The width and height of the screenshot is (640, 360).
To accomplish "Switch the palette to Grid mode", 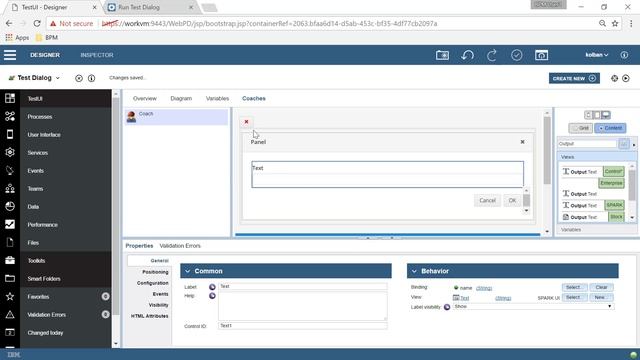I will pos(580,128).
